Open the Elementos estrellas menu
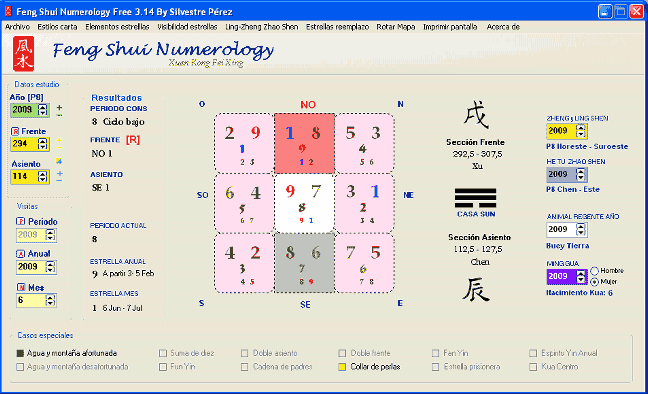This screenshot has height=394, width=648. coord(117,27)
